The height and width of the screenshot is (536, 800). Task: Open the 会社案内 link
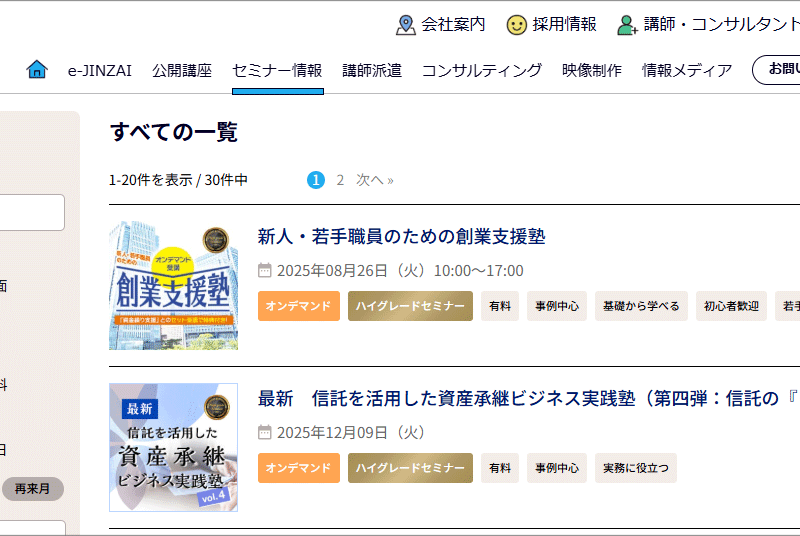point(453,24)
